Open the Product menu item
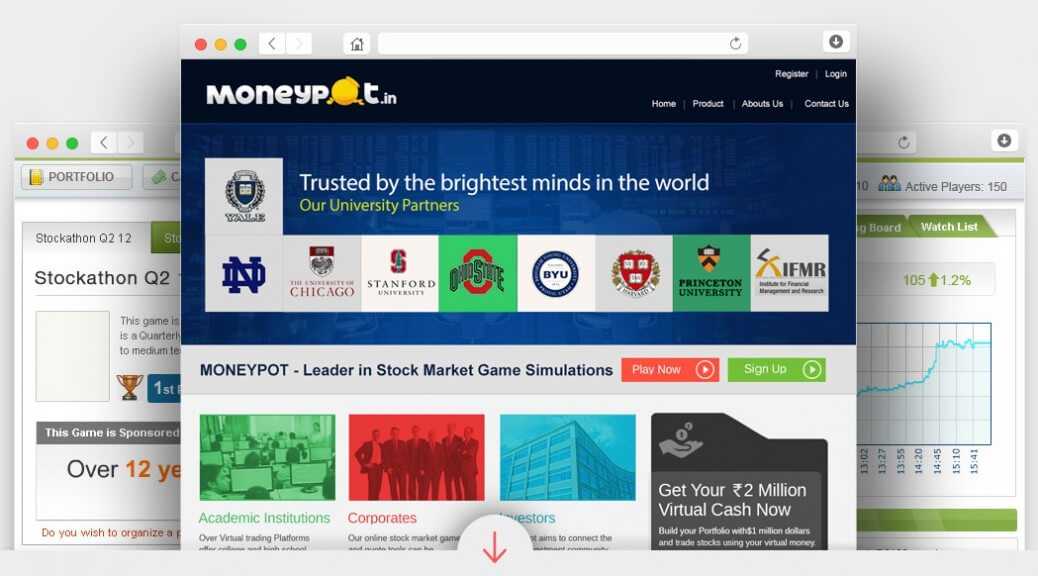 coord(708,104)
